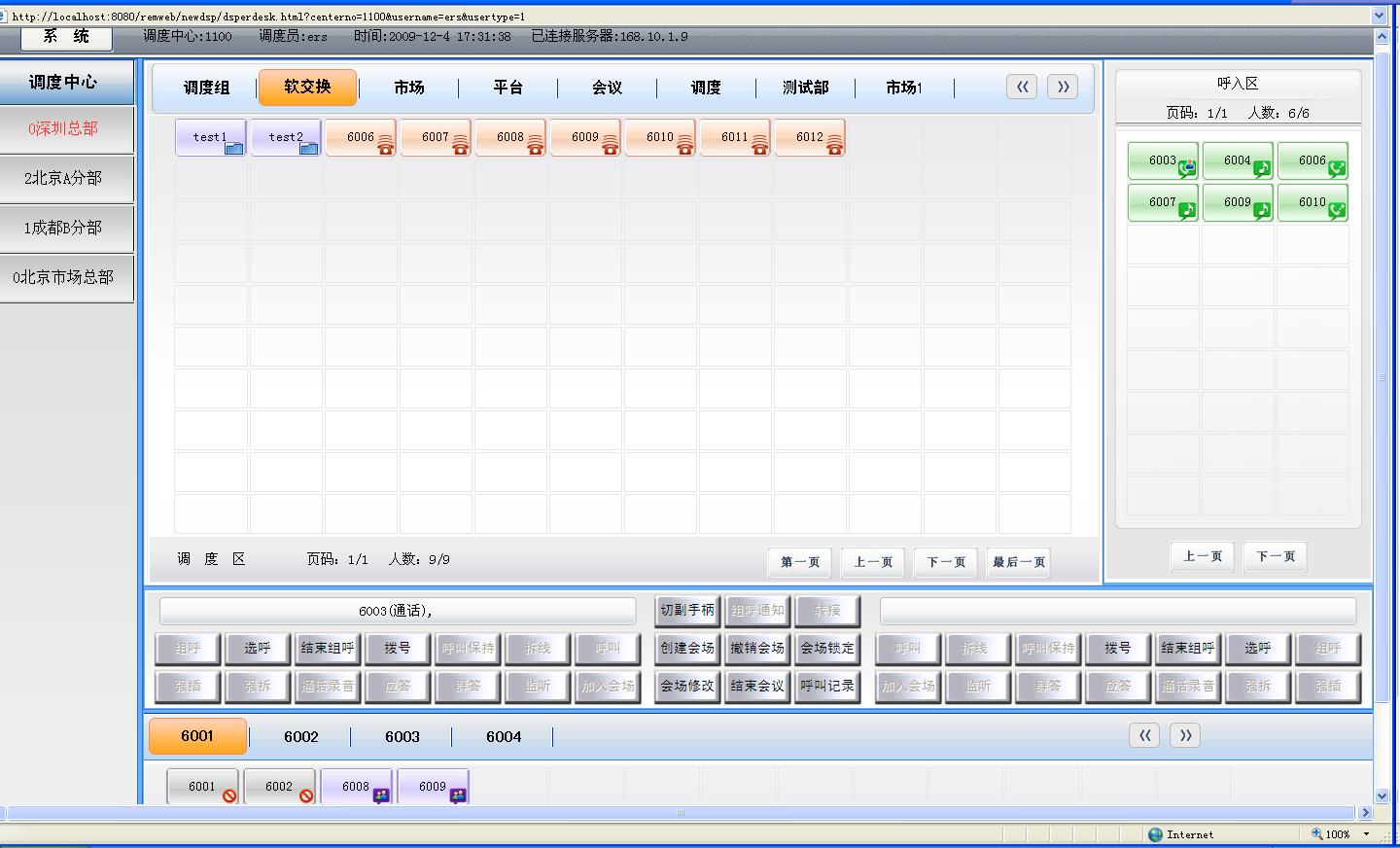Click the 调度中心 sidebar header

point(66,83)
